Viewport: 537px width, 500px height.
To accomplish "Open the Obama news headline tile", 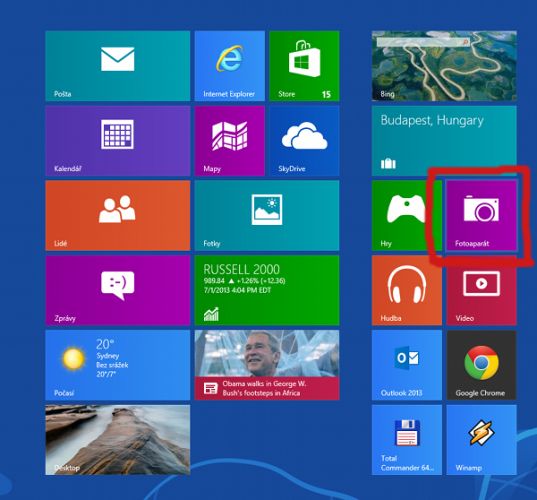I will point(267,365).
